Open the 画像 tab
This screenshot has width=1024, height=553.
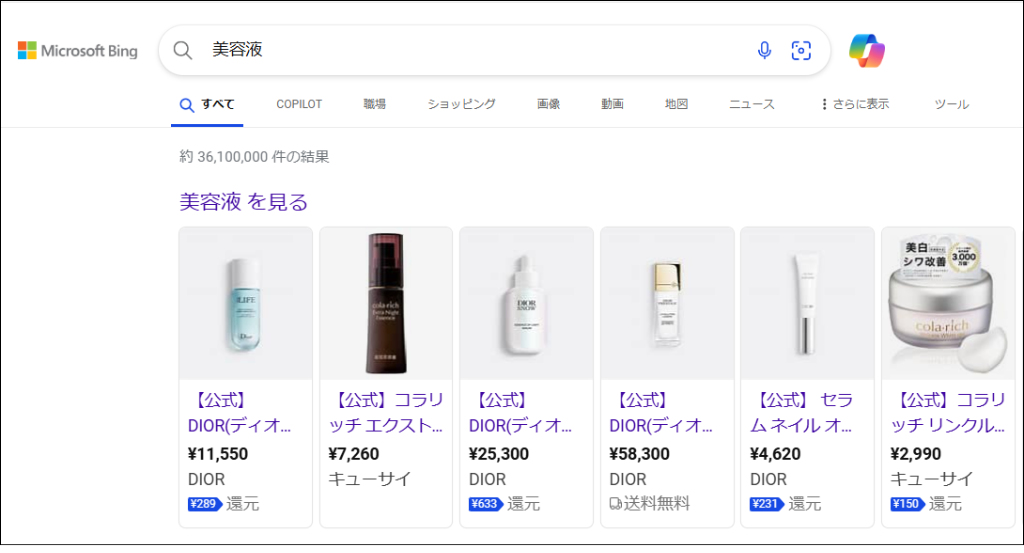point(549,104)
